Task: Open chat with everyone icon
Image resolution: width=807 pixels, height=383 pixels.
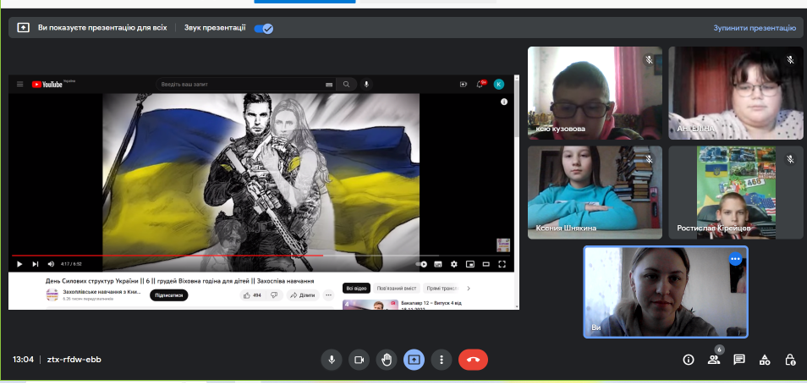Action: tap(739, 360)
